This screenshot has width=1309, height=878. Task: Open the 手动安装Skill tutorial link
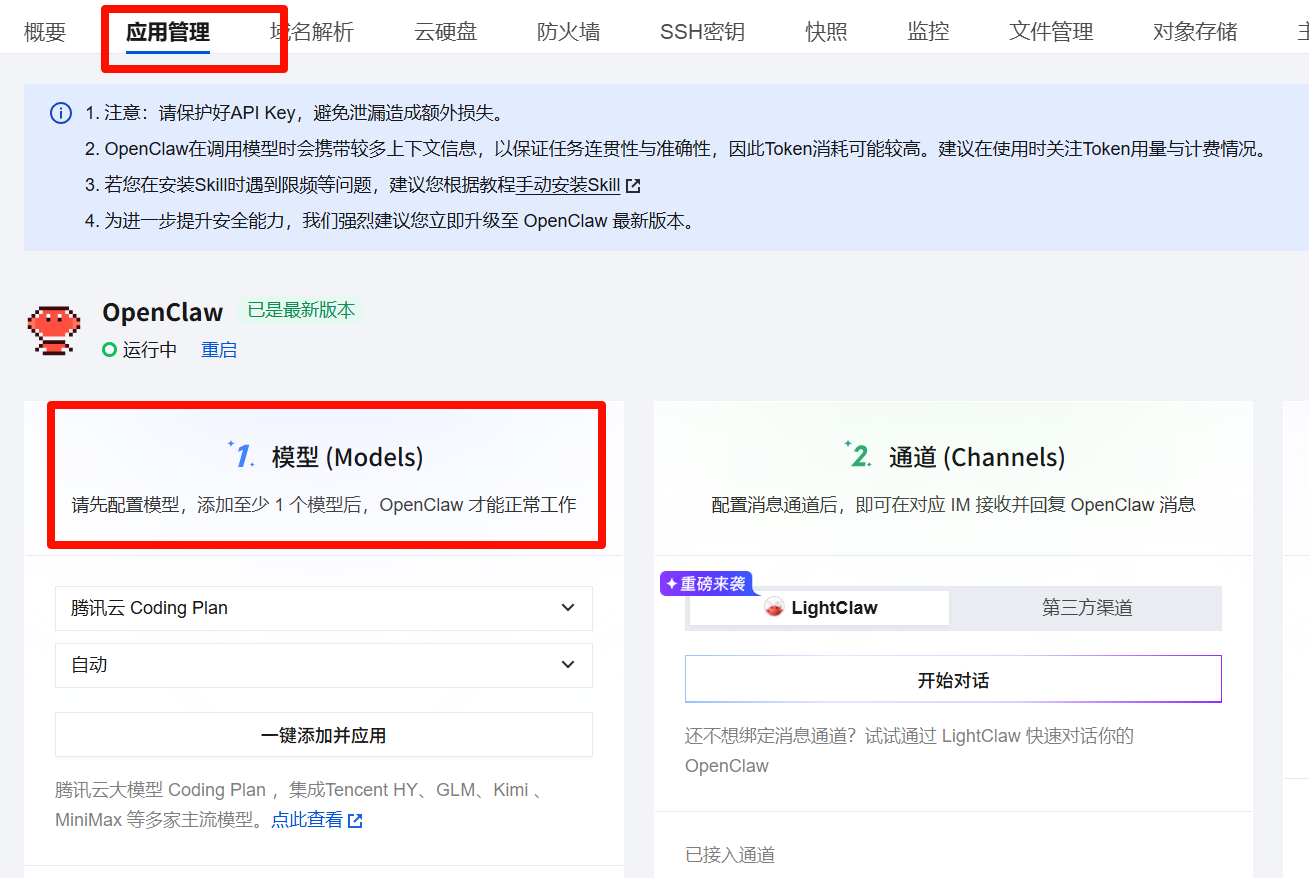567,185
